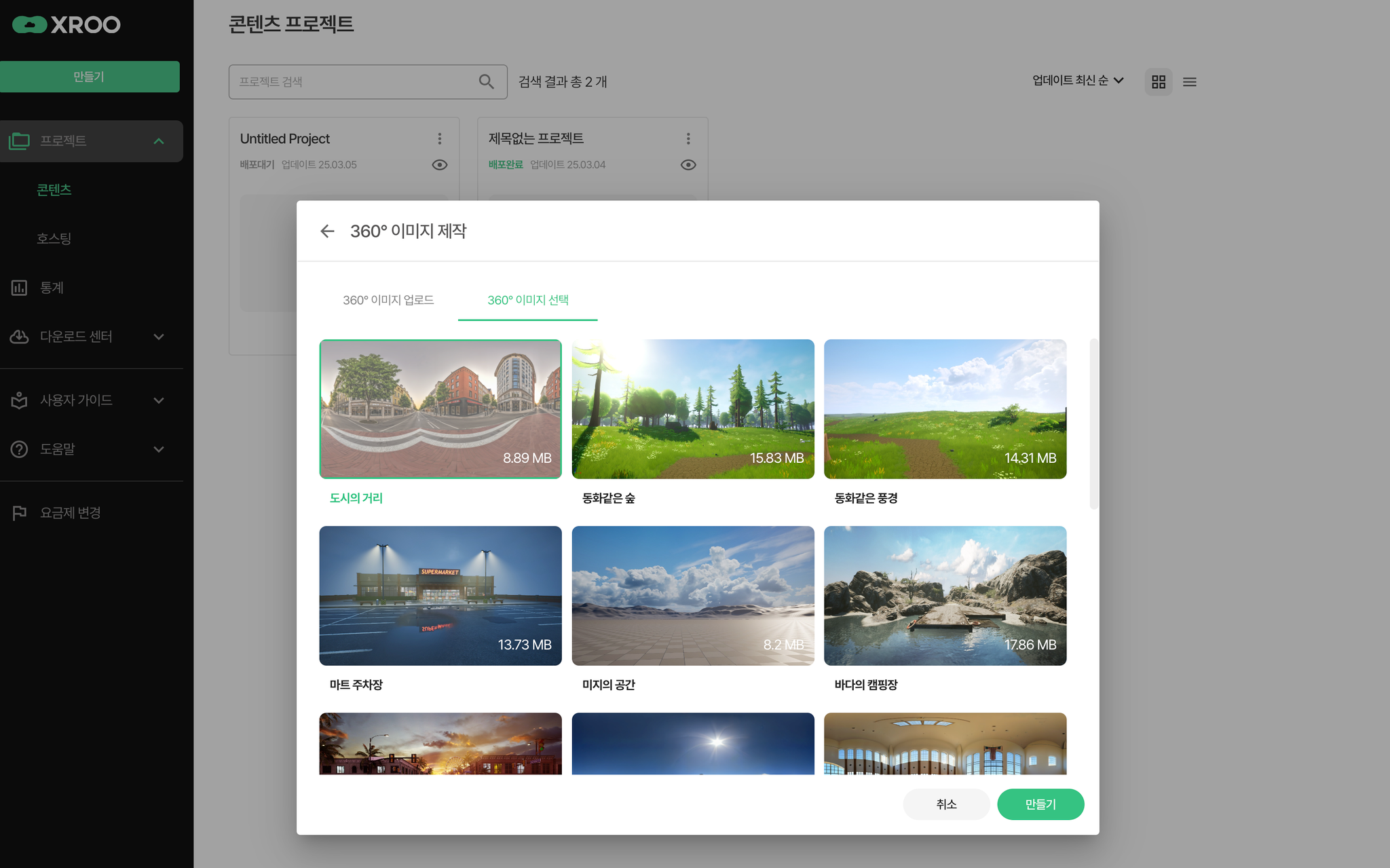
Task: Click the 동화같은 숲 label
Action: coord(609,498)
